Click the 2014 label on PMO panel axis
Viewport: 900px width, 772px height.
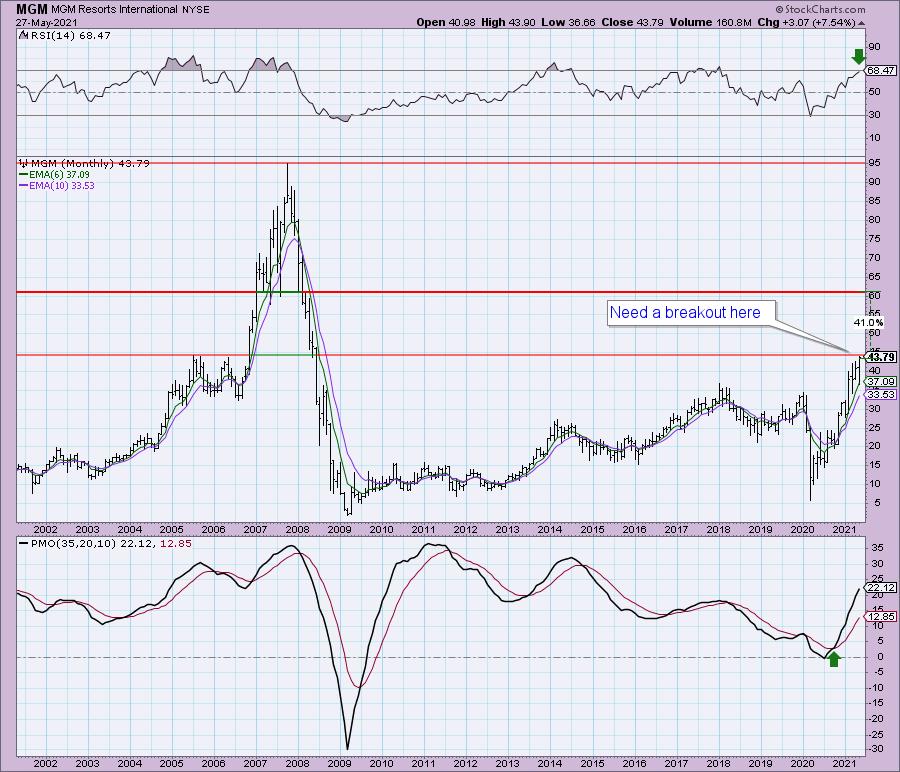click(549, 763)
